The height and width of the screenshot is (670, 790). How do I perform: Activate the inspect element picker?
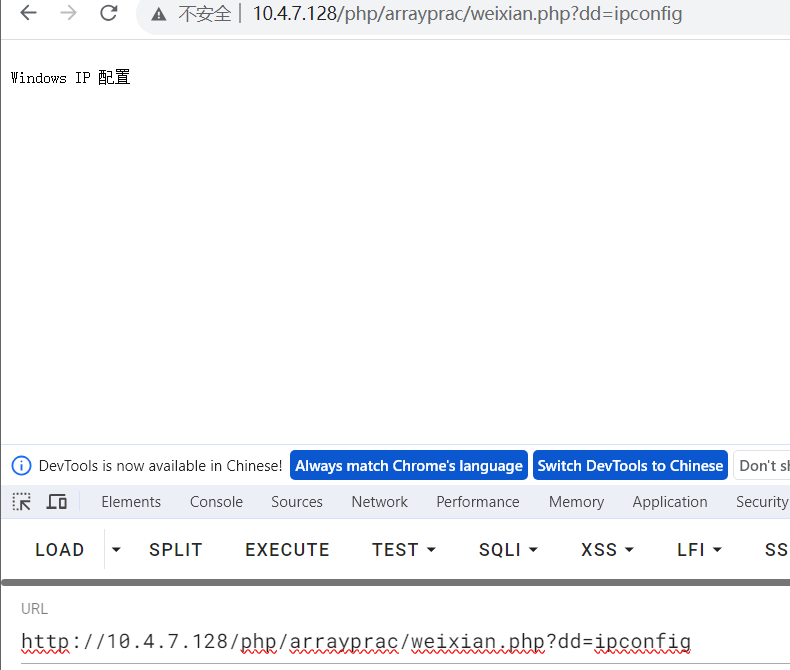[22, 502]
